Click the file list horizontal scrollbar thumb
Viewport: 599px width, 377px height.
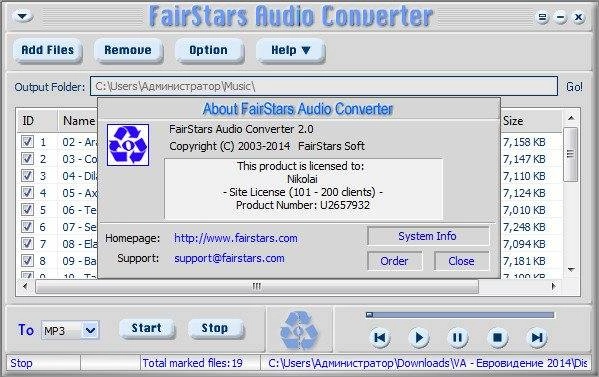click(x=257, y=286)
